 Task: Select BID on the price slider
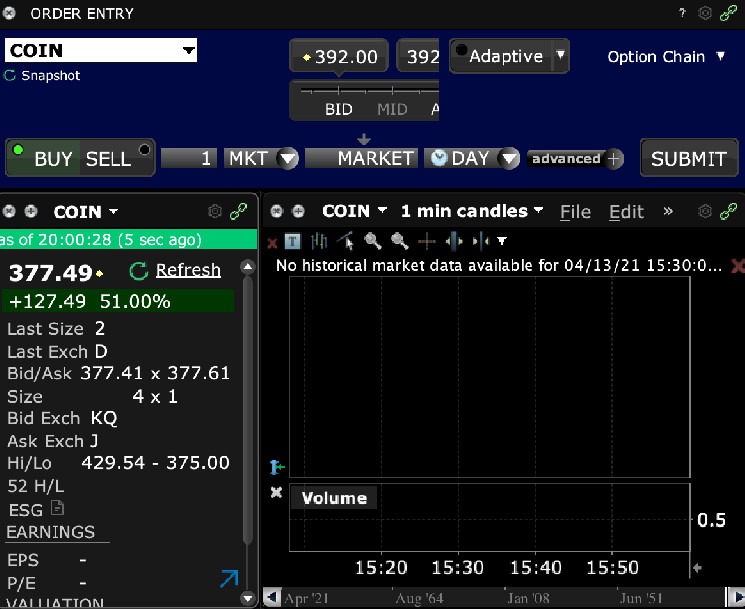pos(339,109)
